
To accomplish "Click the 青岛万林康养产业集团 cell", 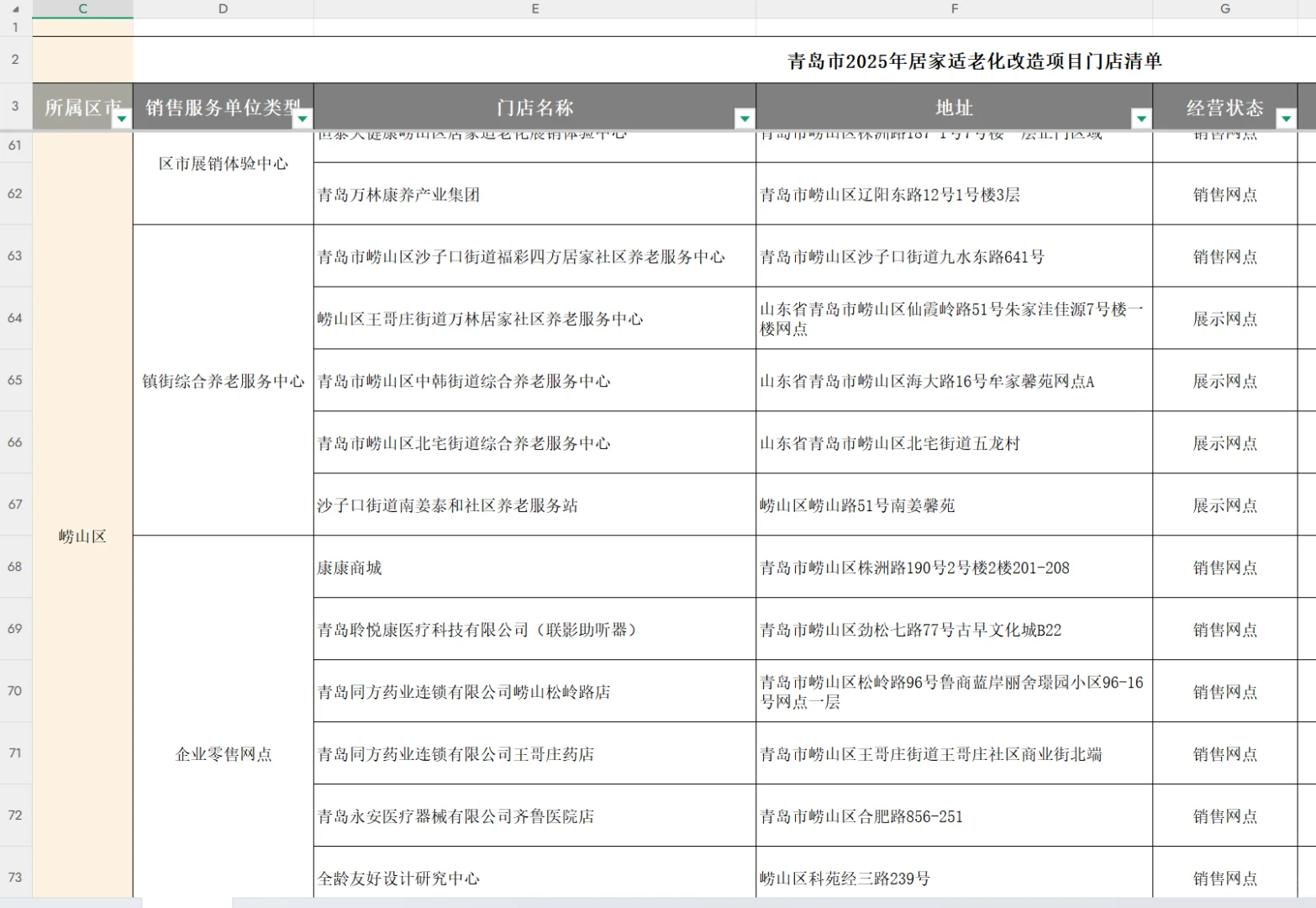I will coord(534,193).
